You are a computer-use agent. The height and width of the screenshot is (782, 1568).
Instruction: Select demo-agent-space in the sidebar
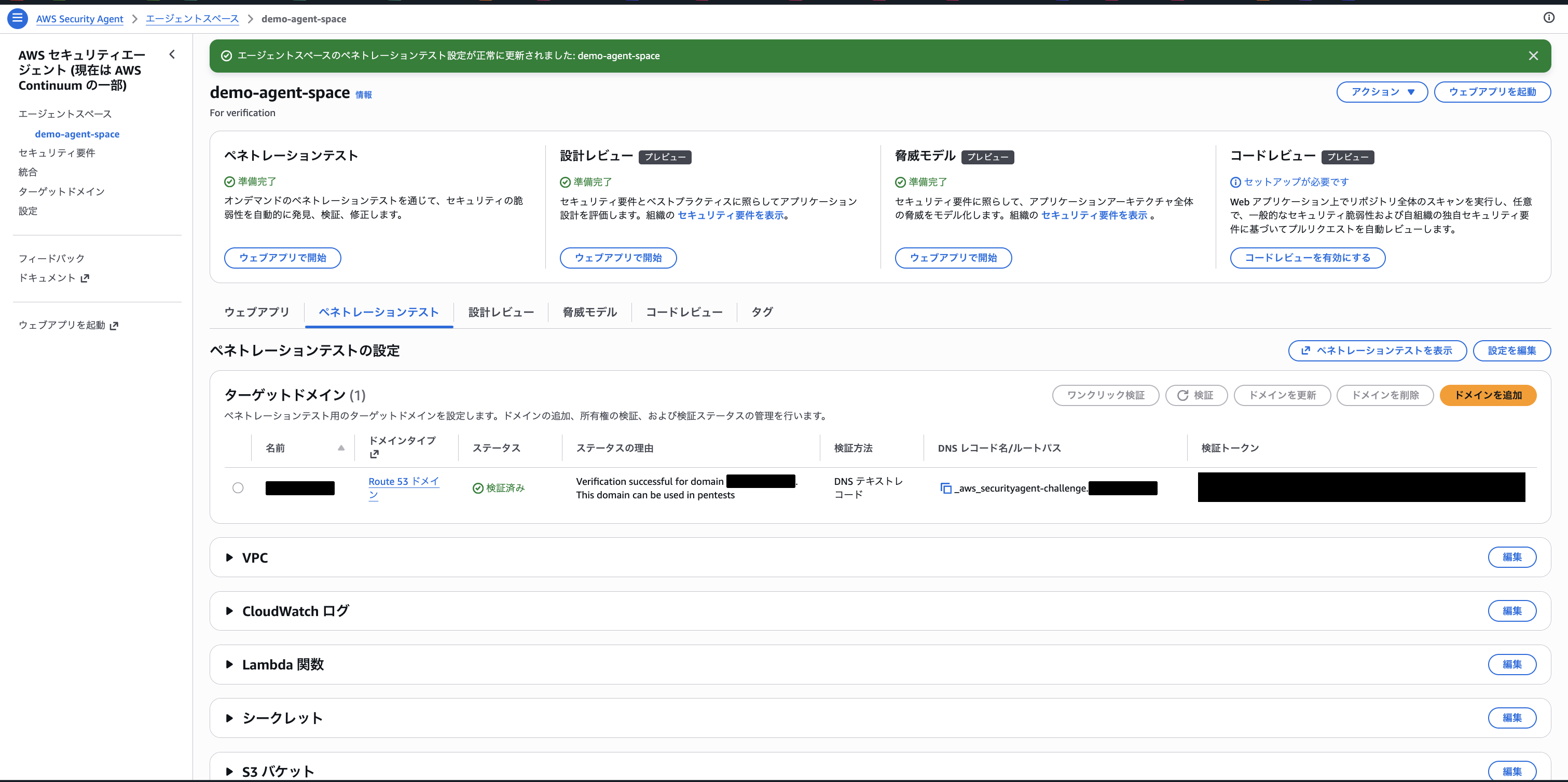(77, 134)
